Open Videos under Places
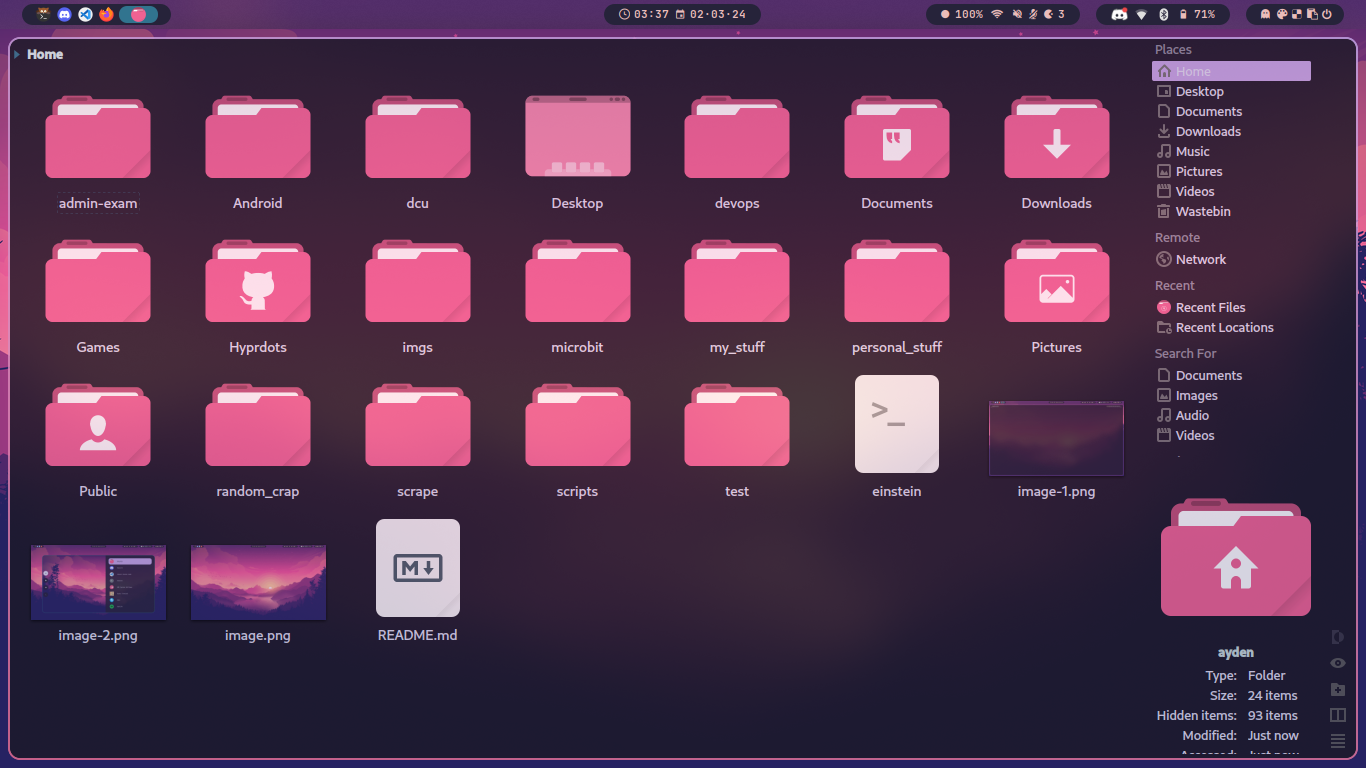 click(1231, 191)
